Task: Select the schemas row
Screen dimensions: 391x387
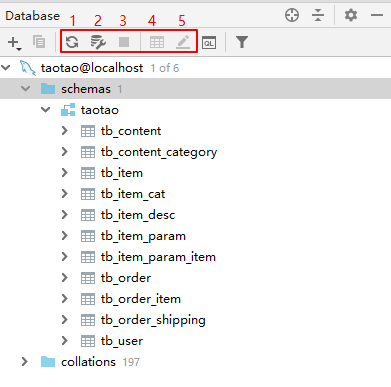Action: [x=195, y=89]
